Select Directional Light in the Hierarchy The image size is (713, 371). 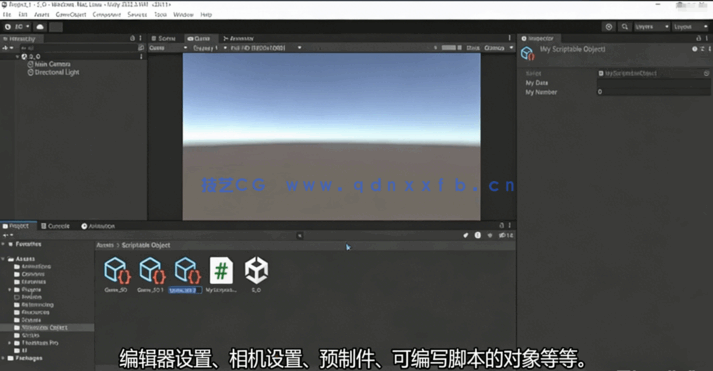point(53,72)
